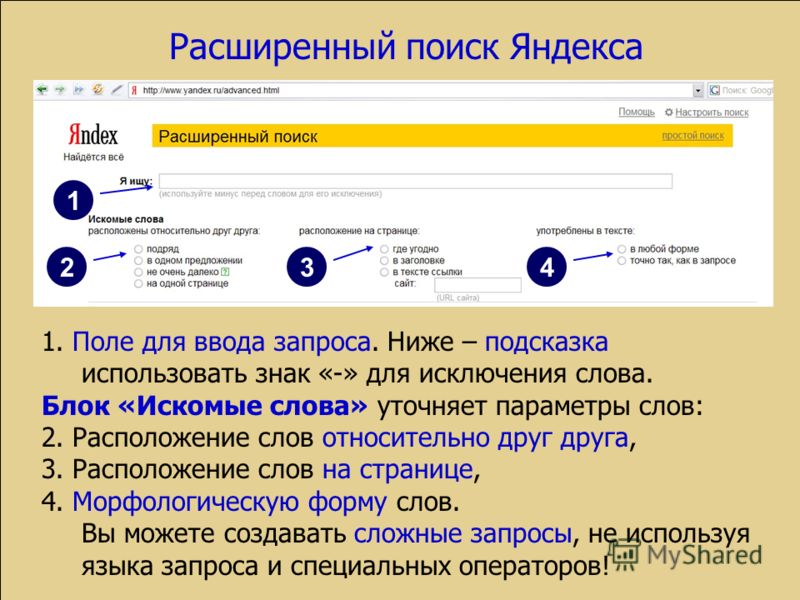The image size is (800, 600).
Task: Click the Я ищу label
Action: pyautogui.click(x=136, y=181)
